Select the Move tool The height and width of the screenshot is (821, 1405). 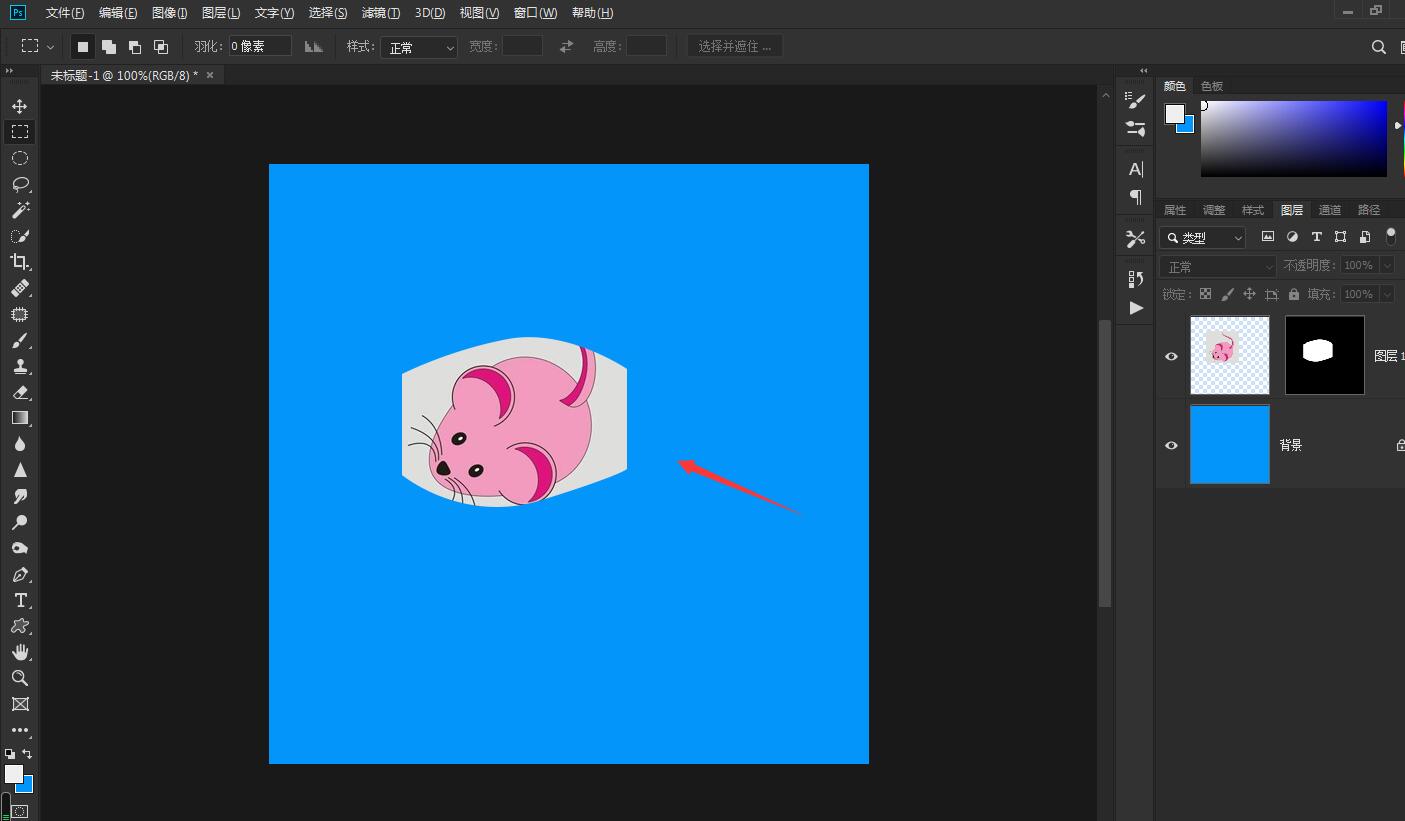tap(20, 106)
